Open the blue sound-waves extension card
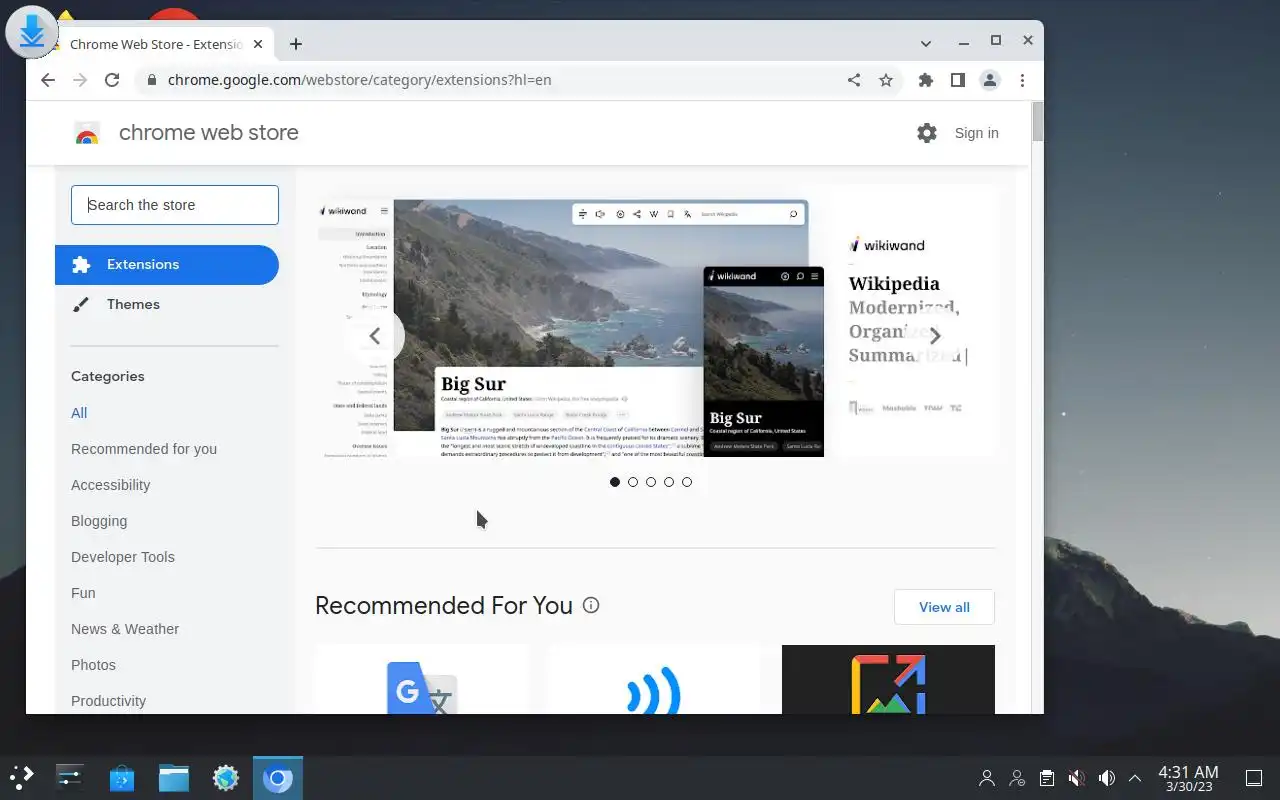1280x800 pixels. (654, 680)
